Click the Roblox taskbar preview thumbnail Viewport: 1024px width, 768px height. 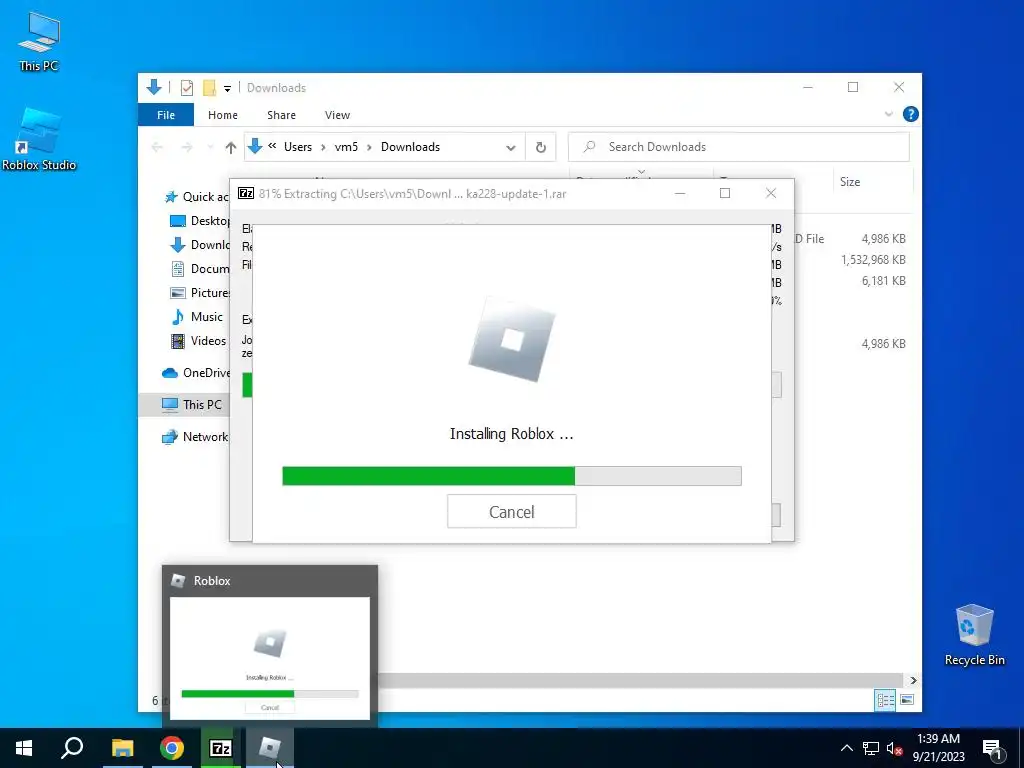pos(270,658)
